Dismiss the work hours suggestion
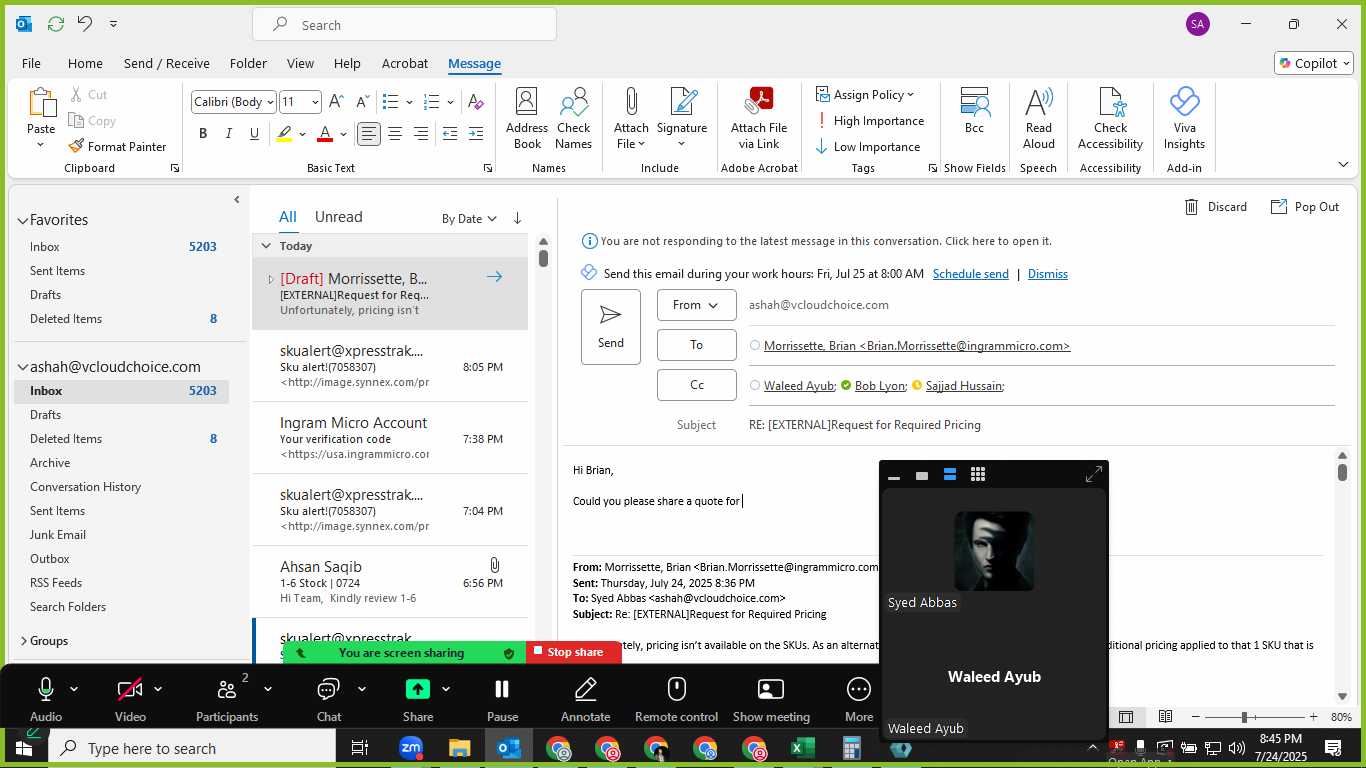The height and width of the screenshot is (768, 1366). pyautogui.click(x=1047, y=274)
